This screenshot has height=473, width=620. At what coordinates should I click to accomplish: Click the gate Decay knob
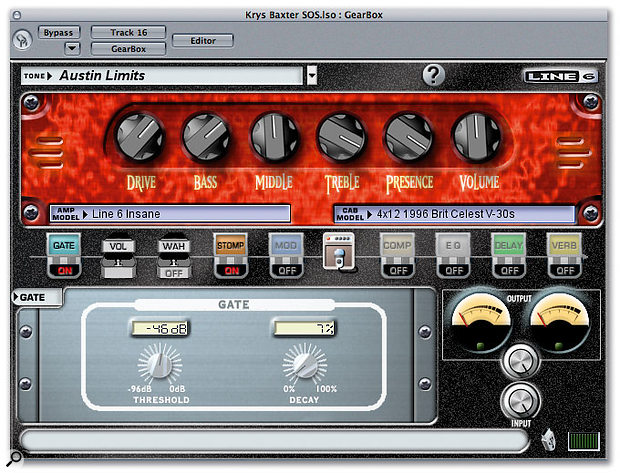pyautogui.click(x=304, y=365)
